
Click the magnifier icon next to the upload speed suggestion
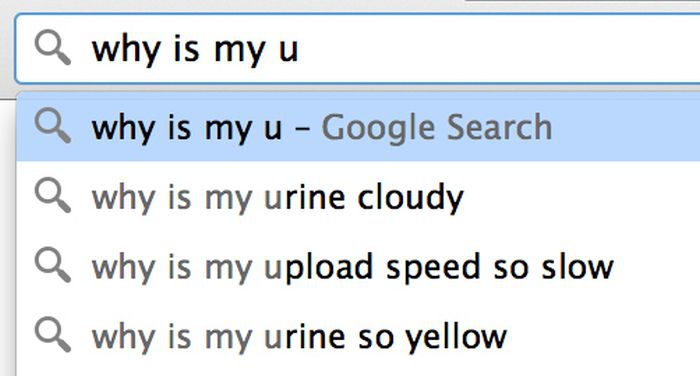tap(53, 265)
